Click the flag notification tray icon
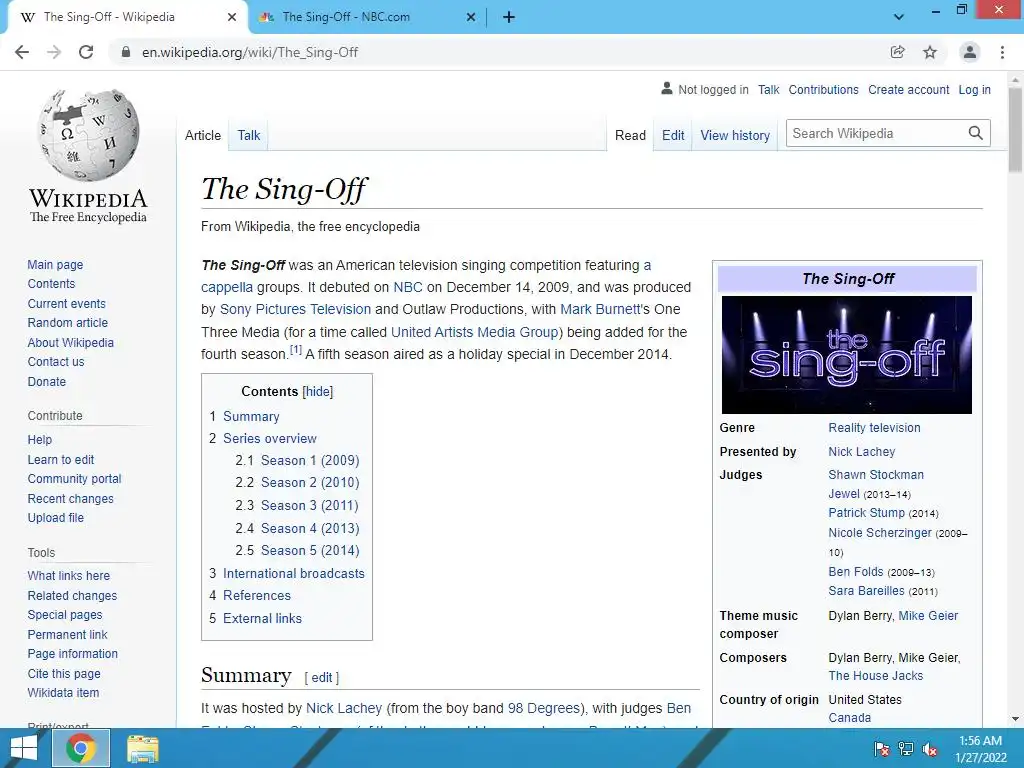Screen dimensions: 1024x768 tap(881, 749)
